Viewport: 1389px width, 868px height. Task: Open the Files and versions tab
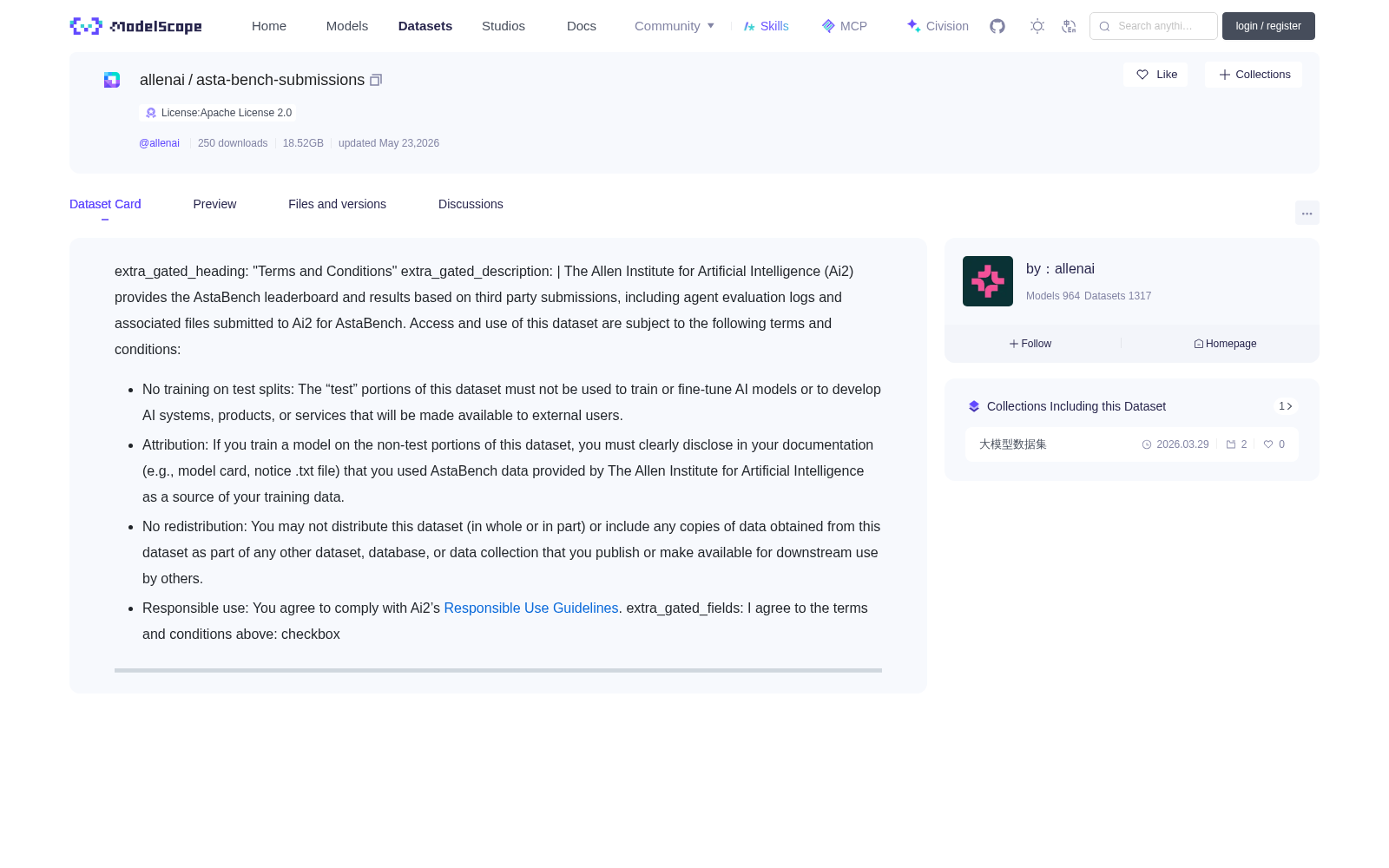(x=337, y=204)
